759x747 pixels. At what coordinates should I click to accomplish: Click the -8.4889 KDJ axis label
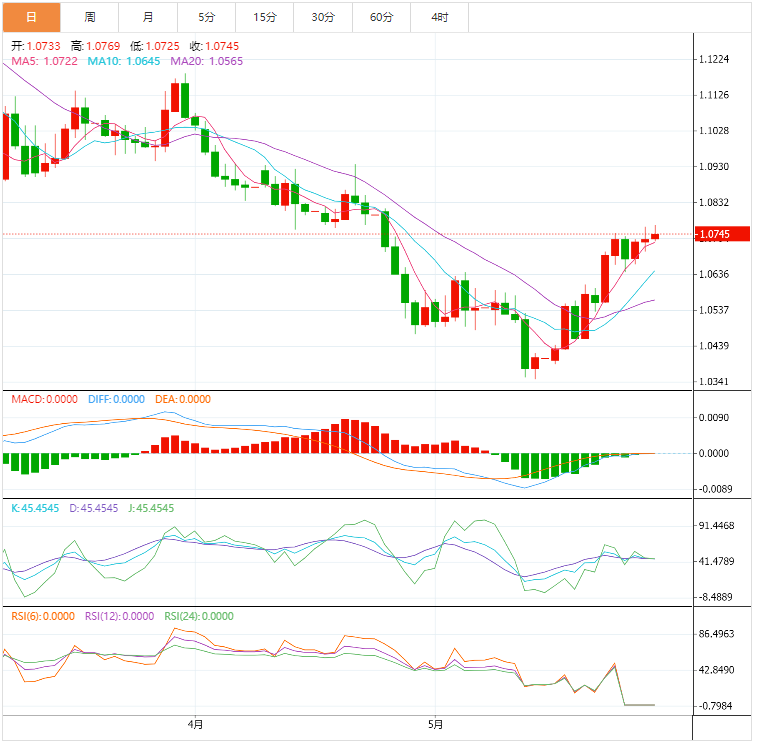[716, 597]
